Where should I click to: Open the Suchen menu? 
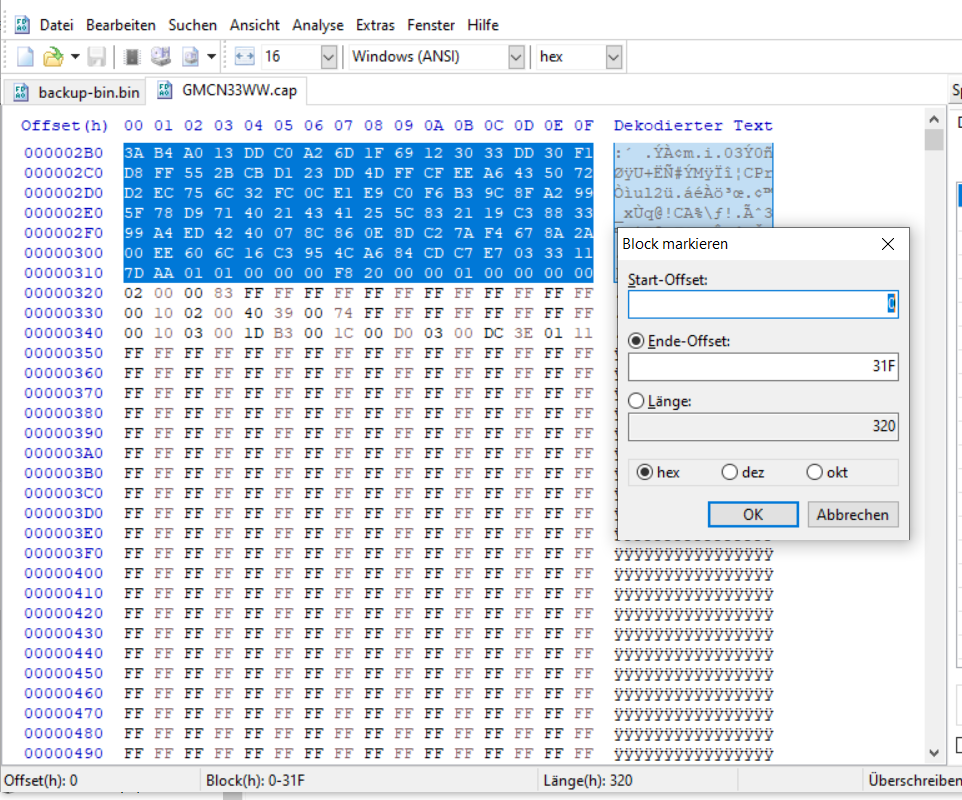tap(193, 25)
